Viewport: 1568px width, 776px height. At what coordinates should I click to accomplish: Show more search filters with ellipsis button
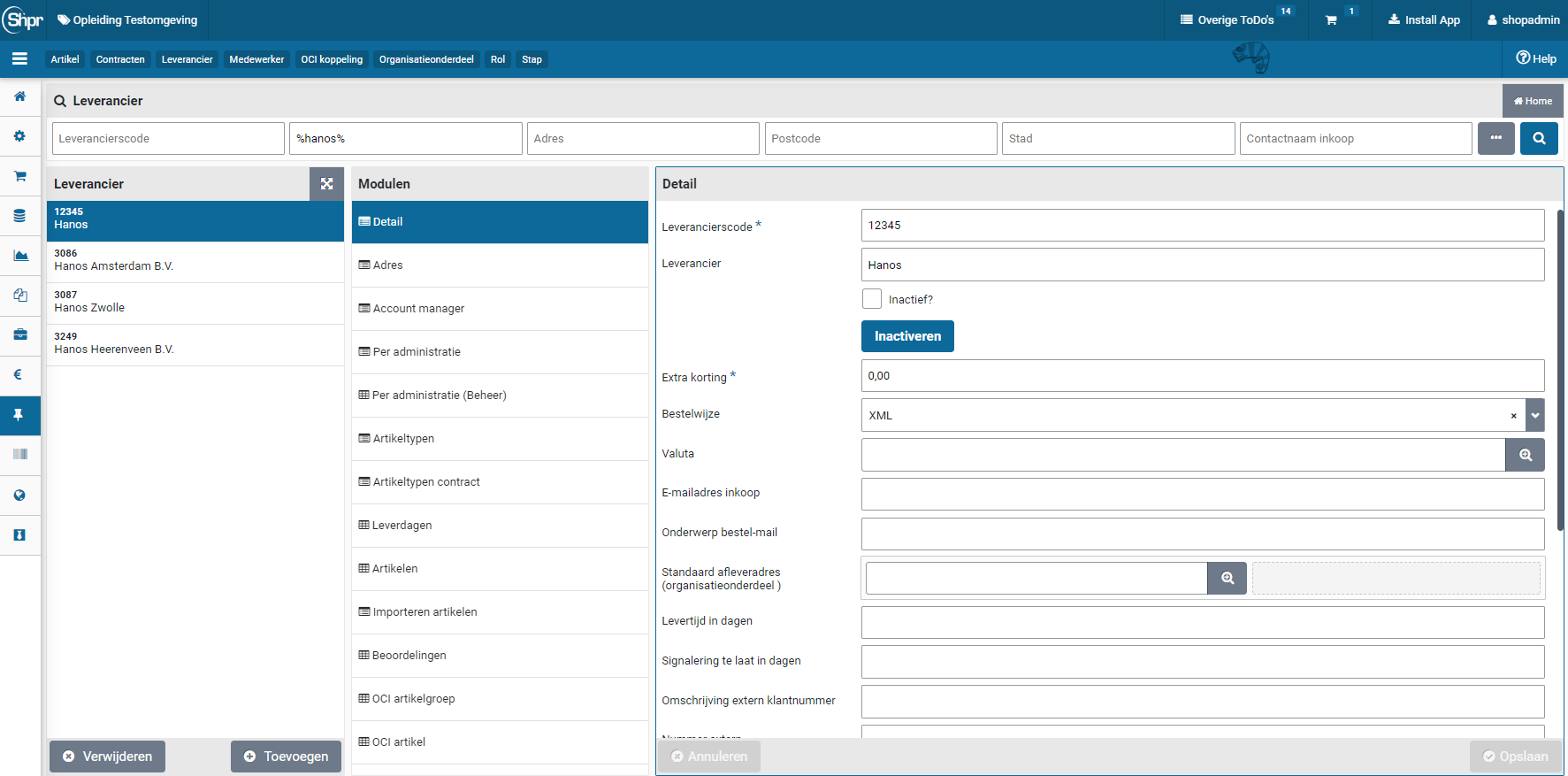click(1495, 138)
